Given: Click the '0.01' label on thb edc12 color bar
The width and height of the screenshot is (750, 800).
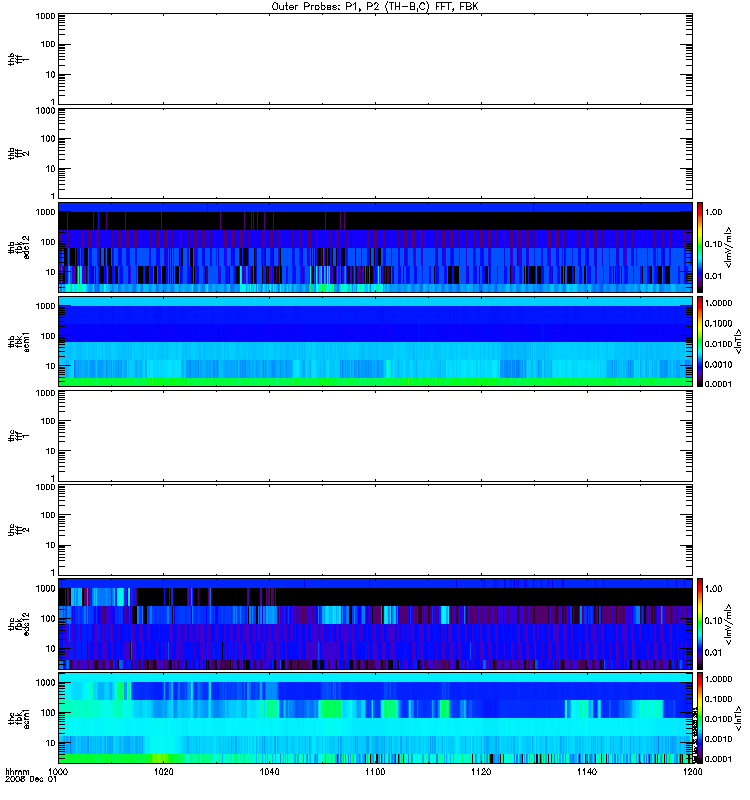Looking at the screenshot, I should (x=713, y=276).
